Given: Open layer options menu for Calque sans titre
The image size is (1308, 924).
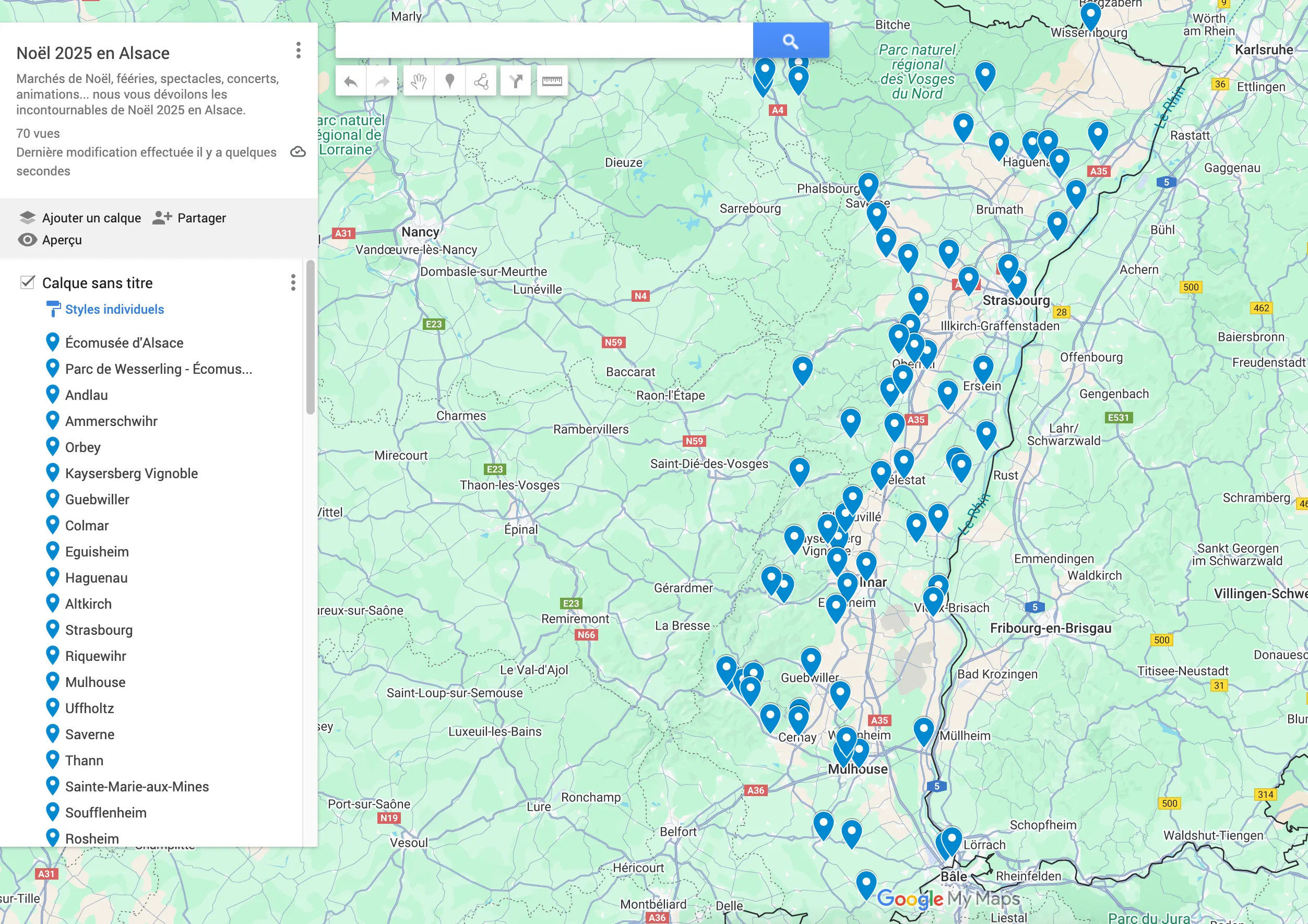Looking at the screenshot, I should coord(293,282).
